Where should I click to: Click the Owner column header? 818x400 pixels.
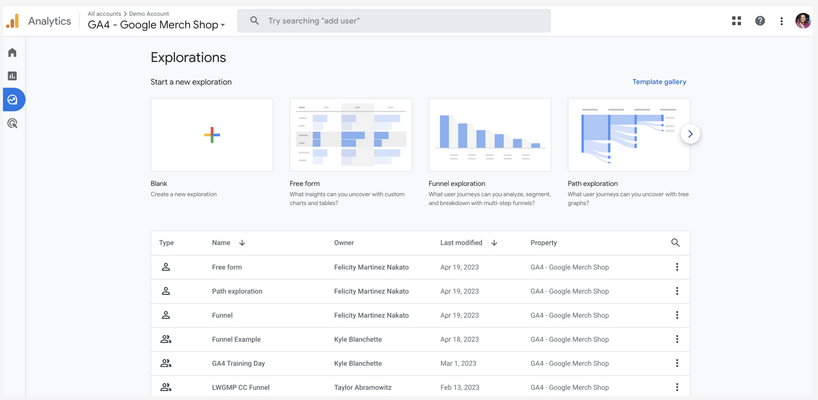click(x=344, y=243)
